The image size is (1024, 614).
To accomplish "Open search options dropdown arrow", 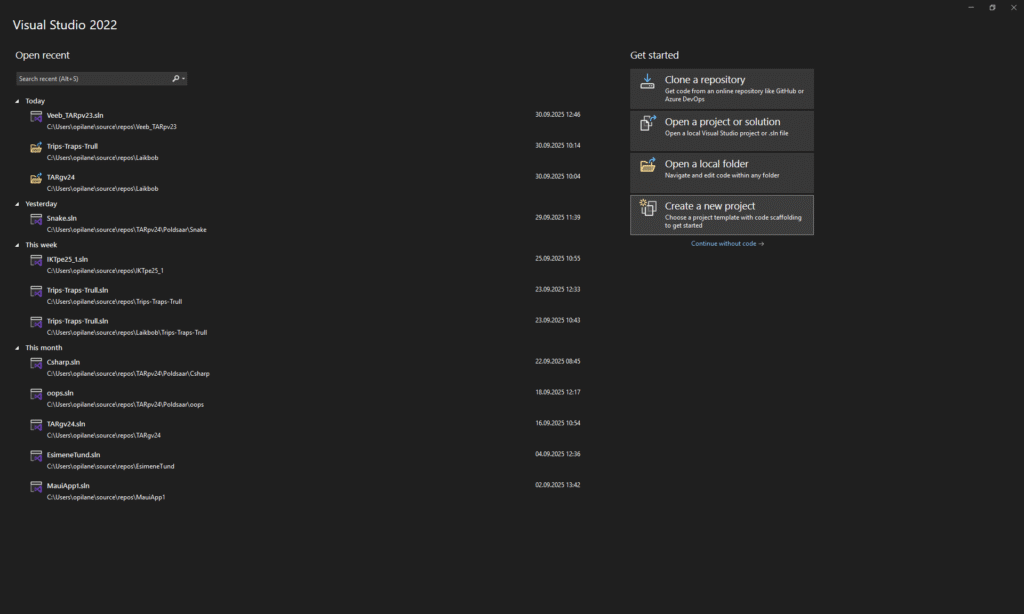I will tap(184, 78).
